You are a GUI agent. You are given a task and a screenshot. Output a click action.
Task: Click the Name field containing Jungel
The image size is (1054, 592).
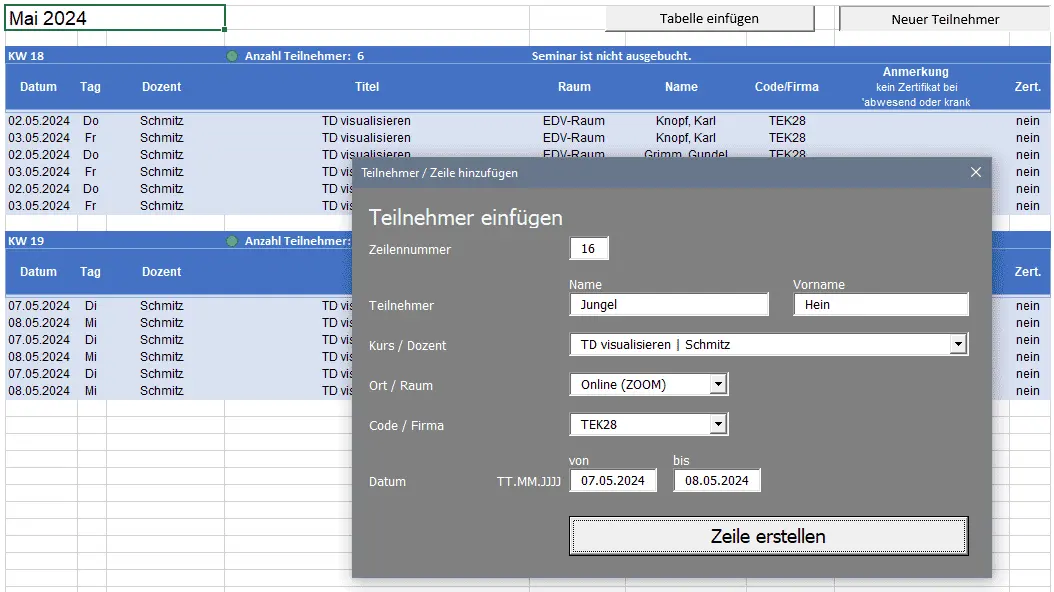[x=668, y=304]
